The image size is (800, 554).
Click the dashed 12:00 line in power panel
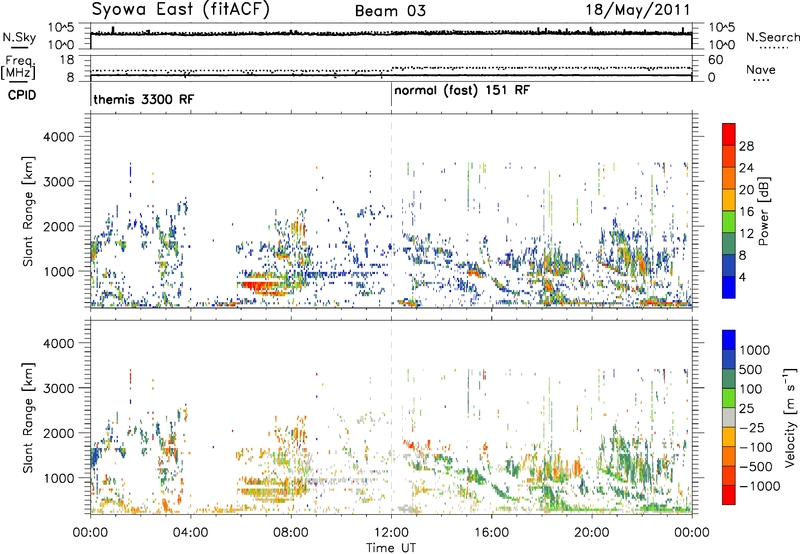[x=391, y=211]
